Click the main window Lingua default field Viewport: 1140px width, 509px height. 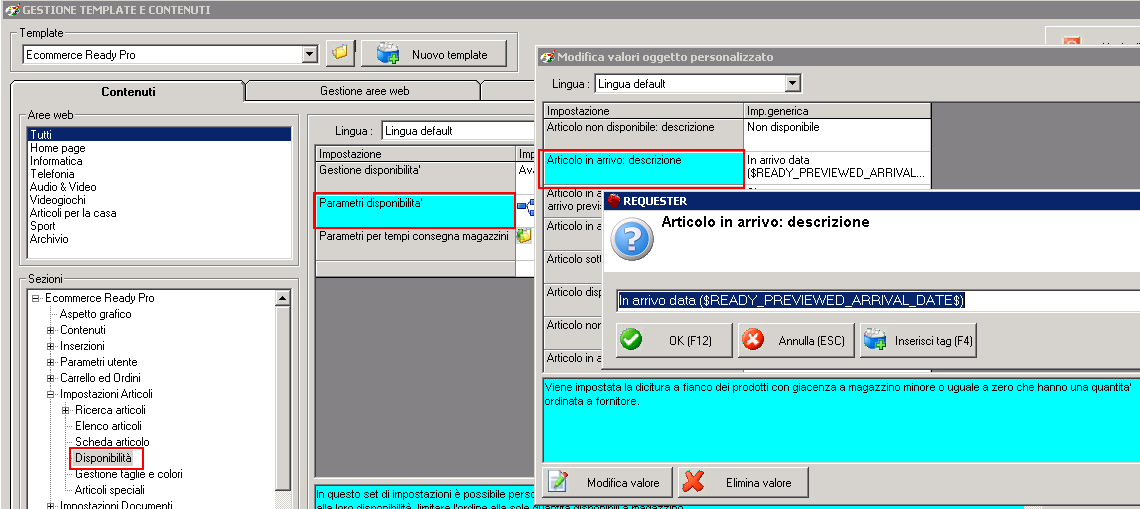pyautogui.click(x=458, y=131)
